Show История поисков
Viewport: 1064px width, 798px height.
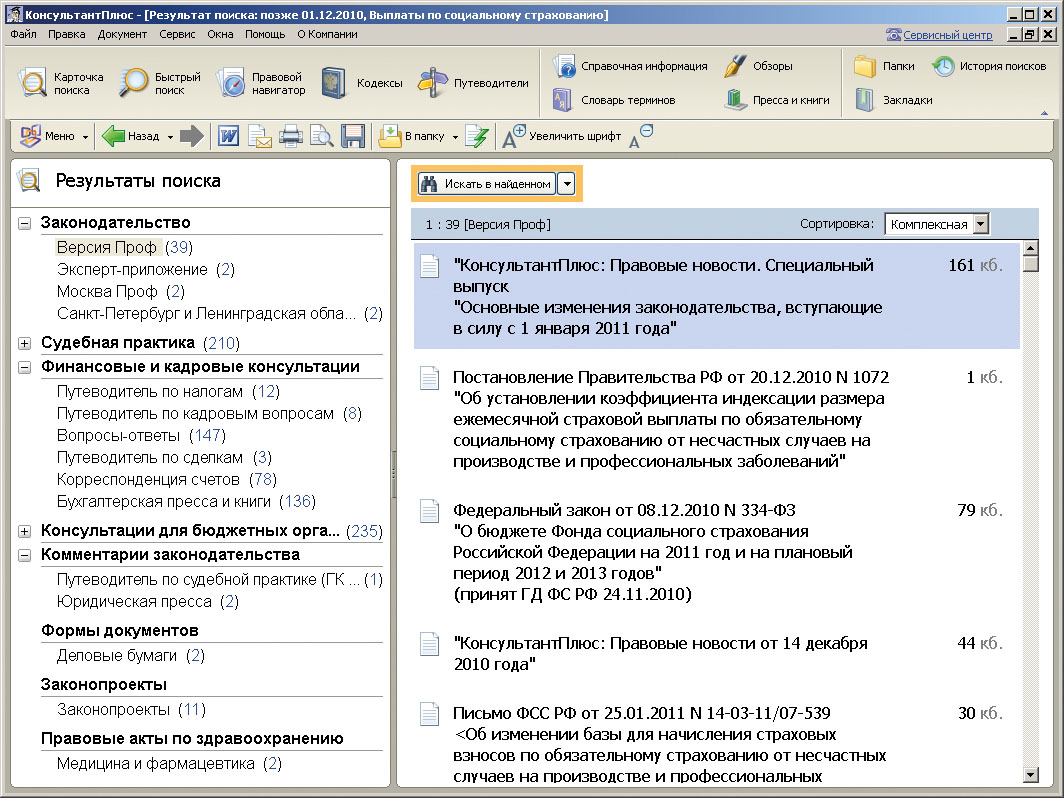tap(989, 66)
